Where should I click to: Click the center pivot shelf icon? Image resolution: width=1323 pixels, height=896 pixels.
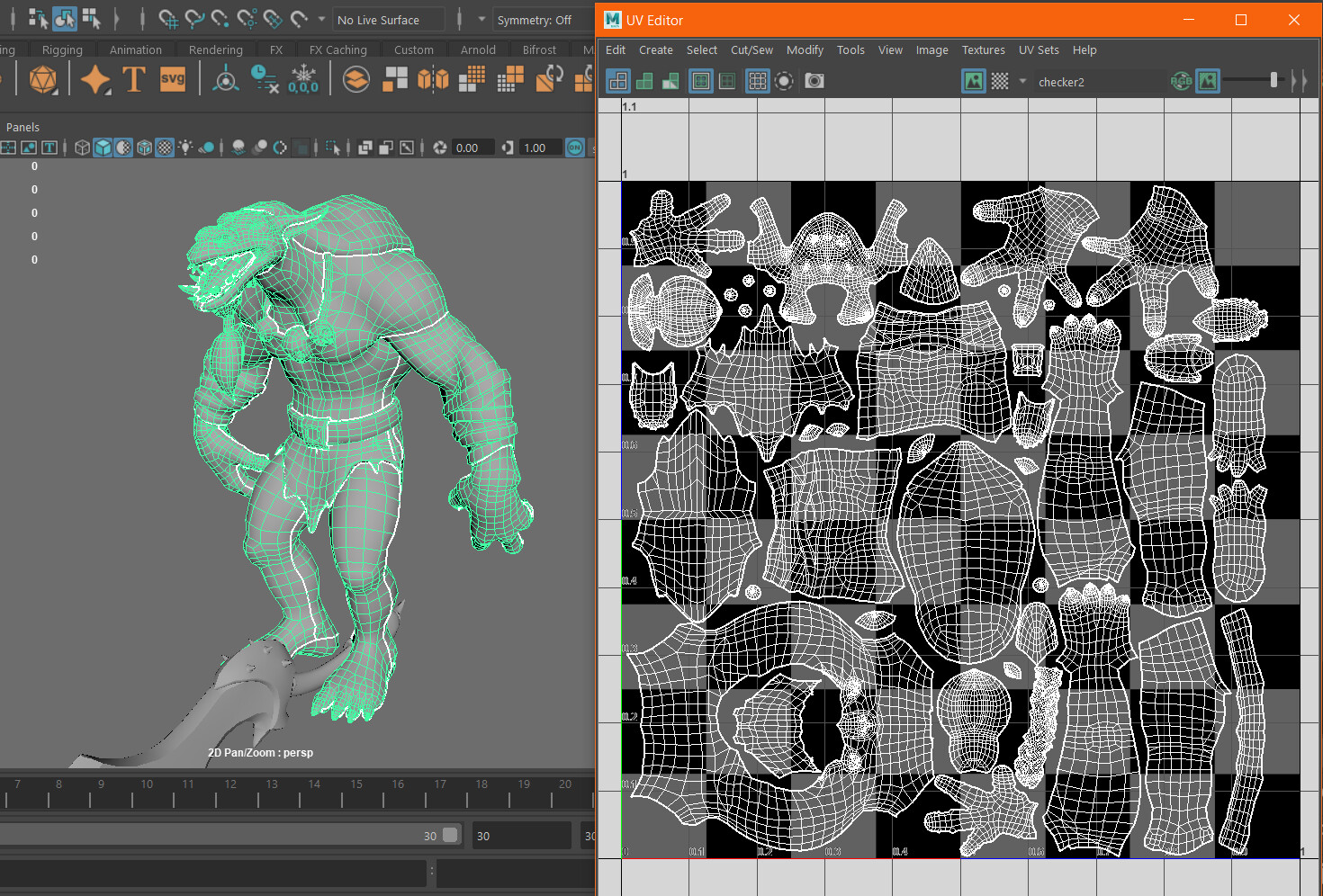(x=225, y=80)
